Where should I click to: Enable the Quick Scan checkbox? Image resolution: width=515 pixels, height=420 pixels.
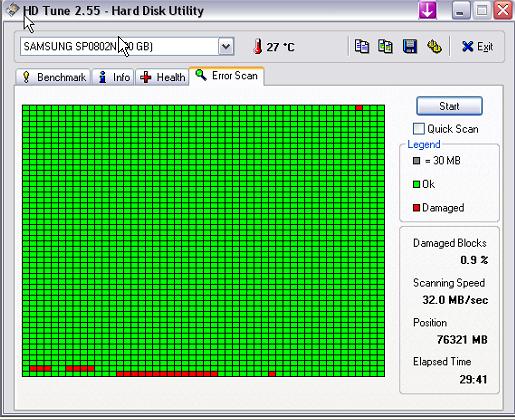coord(419,129)
